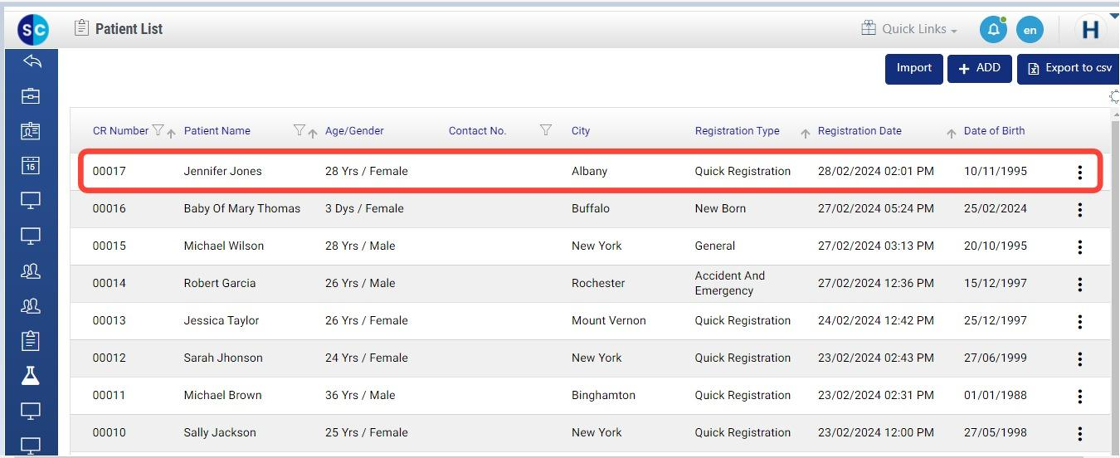The height and width of the screenshot is (458, 1120).
Task: Click patient name Robert Garcia
Action: pos(219,283)
